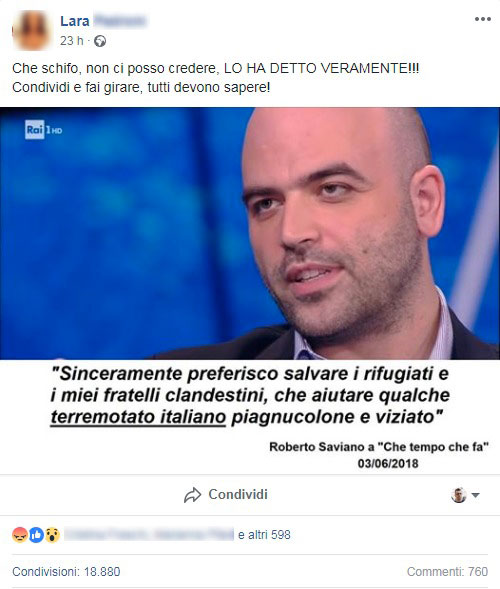Click the Rai 1 HD logo
This screenshot has height=589, width=500.
point(43,130)
